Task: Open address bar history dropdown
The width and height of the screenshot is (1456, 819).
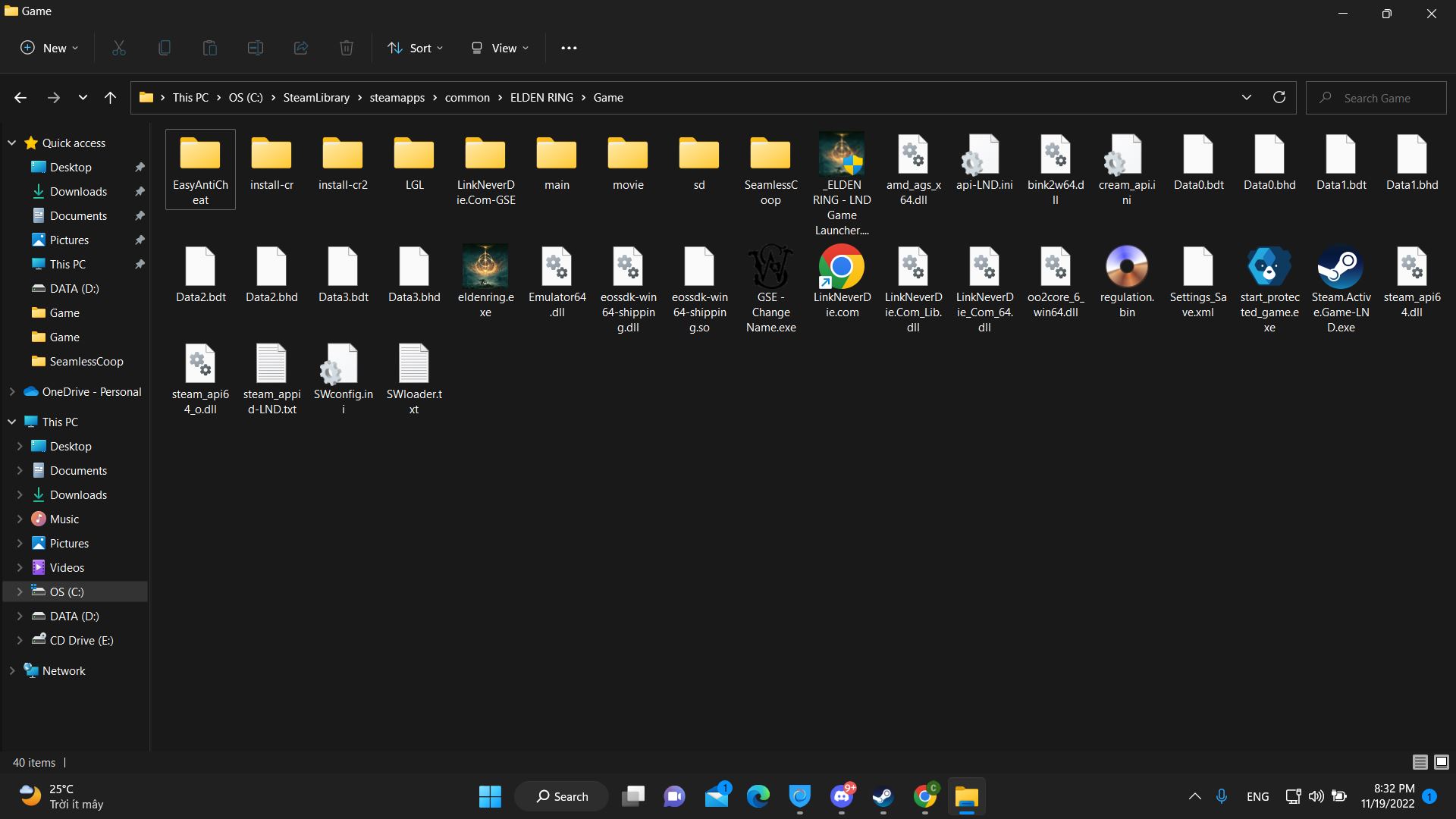Action: (1246, 98)
